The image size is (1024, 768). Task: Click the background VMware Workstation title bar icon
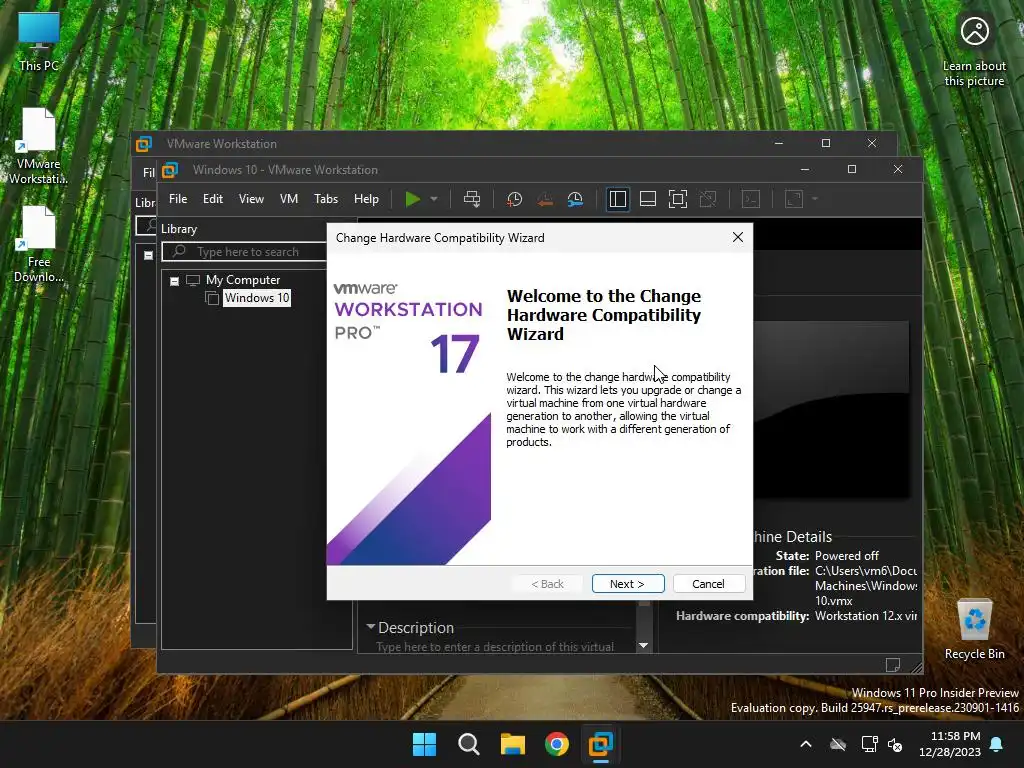[x=144, y=144]
